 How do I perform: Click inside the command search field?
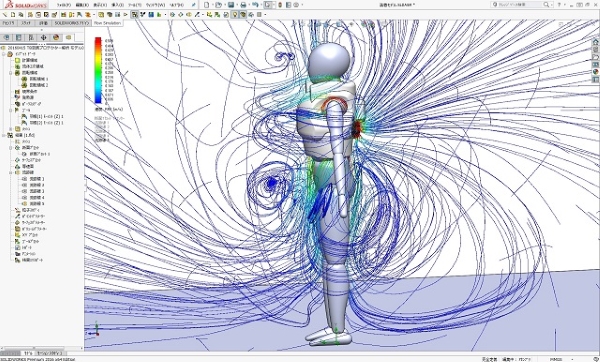click(x=520, y=5)
